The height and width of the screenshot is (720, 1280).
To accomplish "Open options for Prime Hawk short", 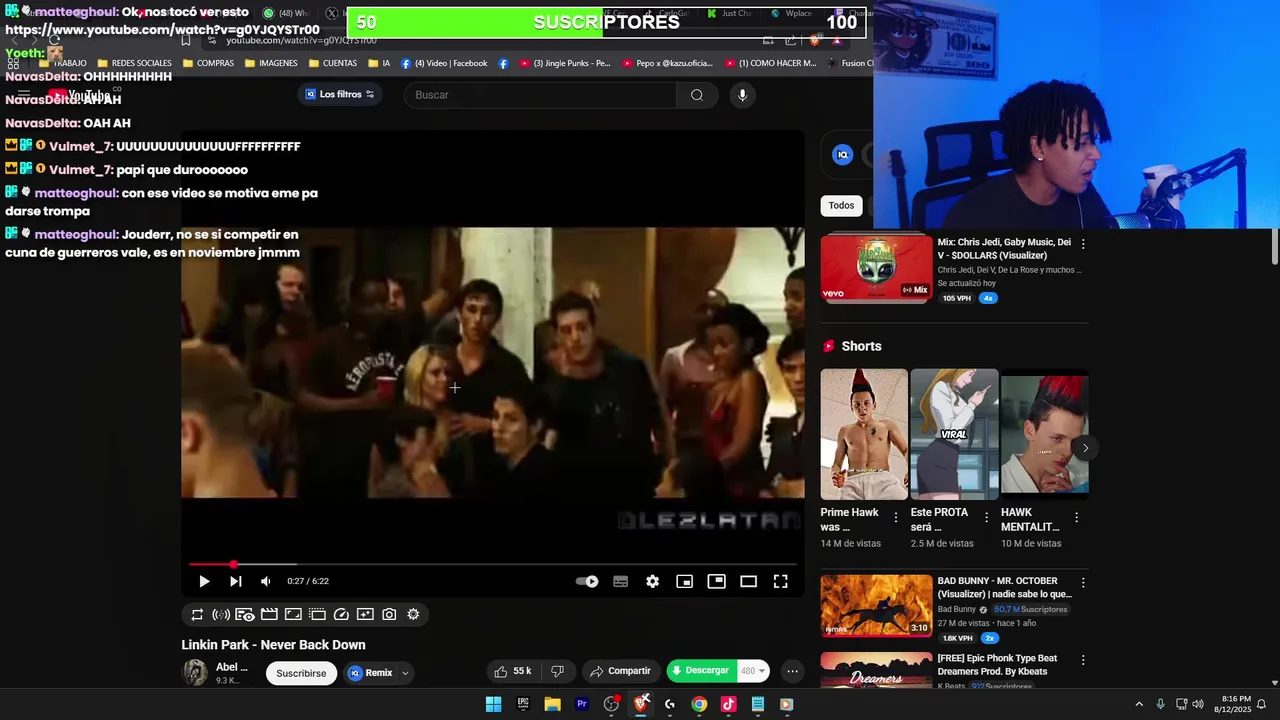I will tap(896, 517).
